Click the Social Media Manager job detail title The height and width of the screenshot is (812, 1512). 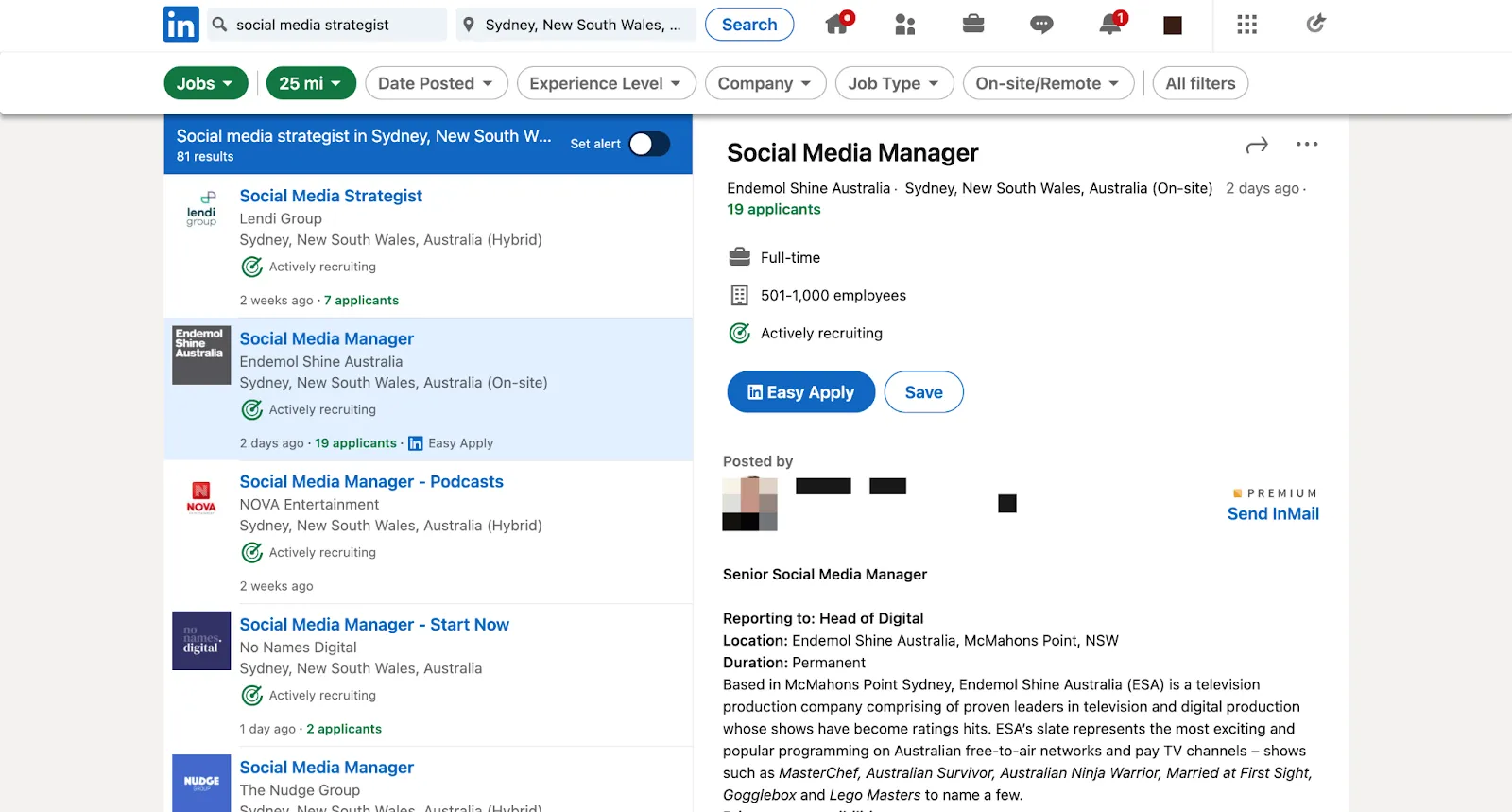[x=852, y=153]
